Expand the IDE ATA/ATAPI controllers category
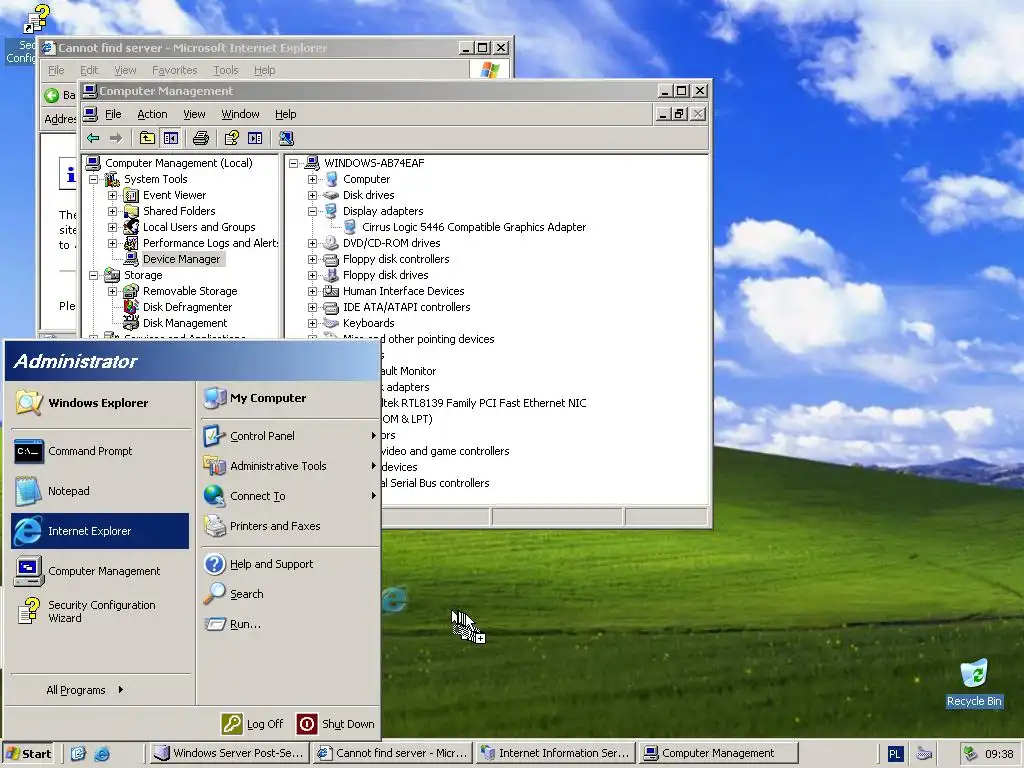The height and width of the screenshot is (768, 1024). pyautogui.click(x=312, y=307)
